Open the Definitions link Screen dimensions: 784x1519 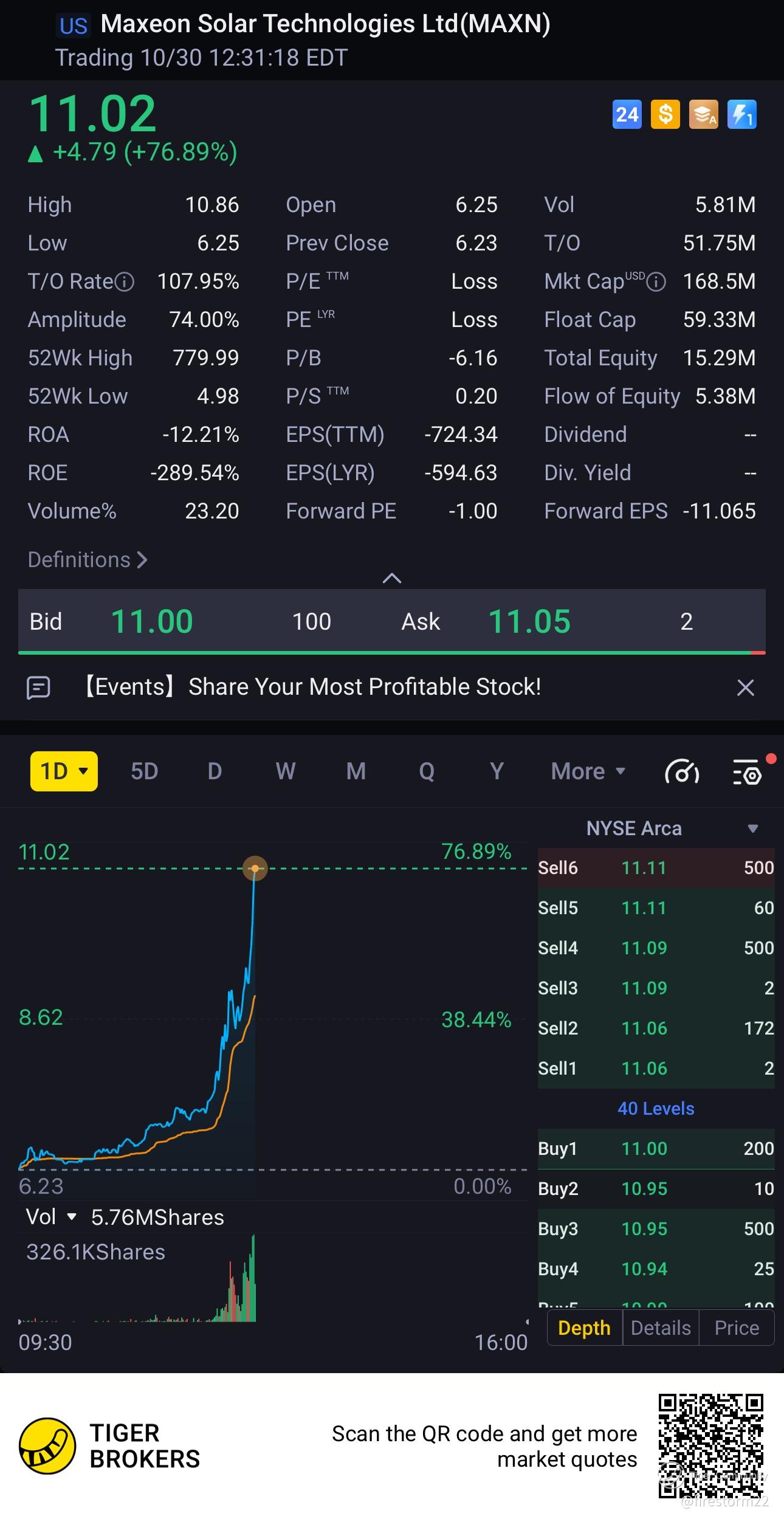pyautogui.click(x=88, y=560)
